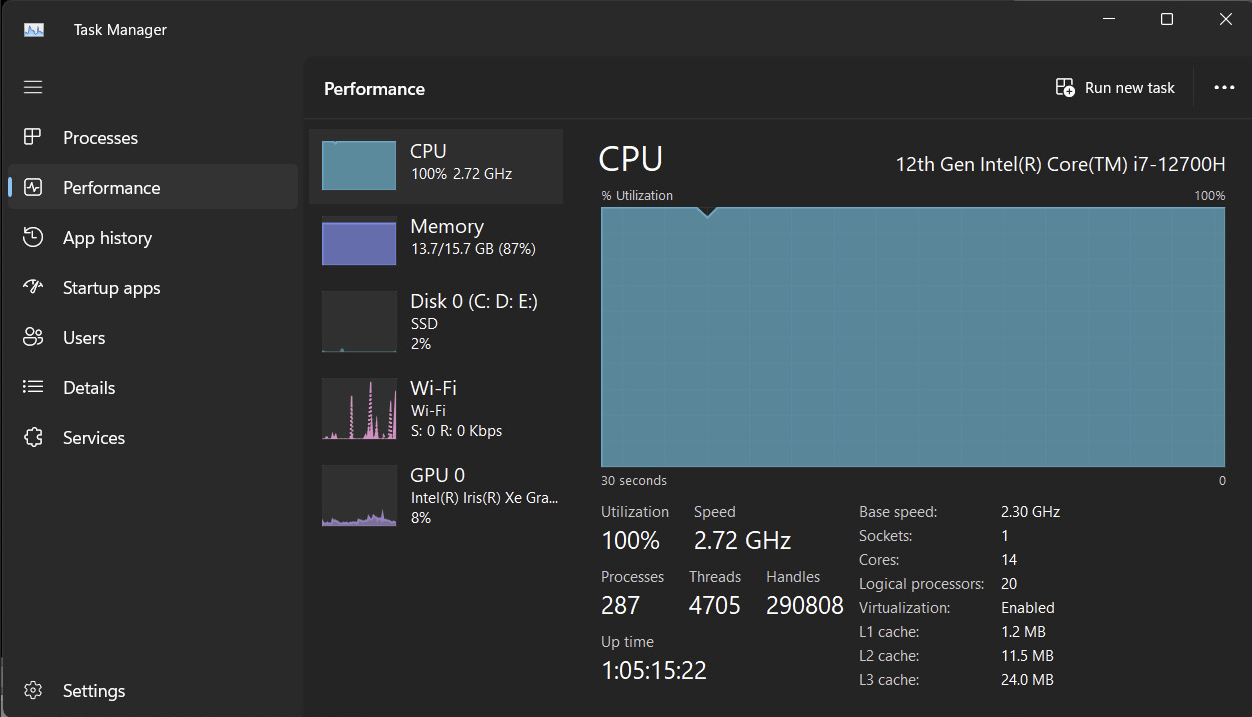1252x717 pixels.
Task: Open the Startup apps icon
Action: click(x=33, y=287)
